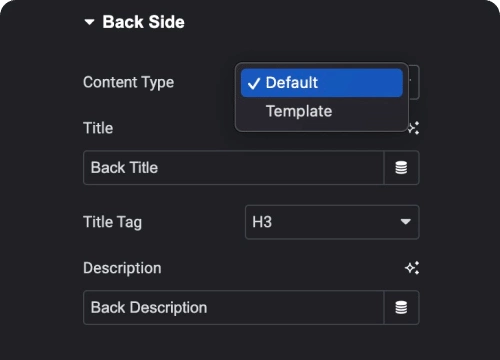Choose Template from the Content Type list
This screenshot has height=360, width=500.
pyautogui.click(x=322, y=111)
